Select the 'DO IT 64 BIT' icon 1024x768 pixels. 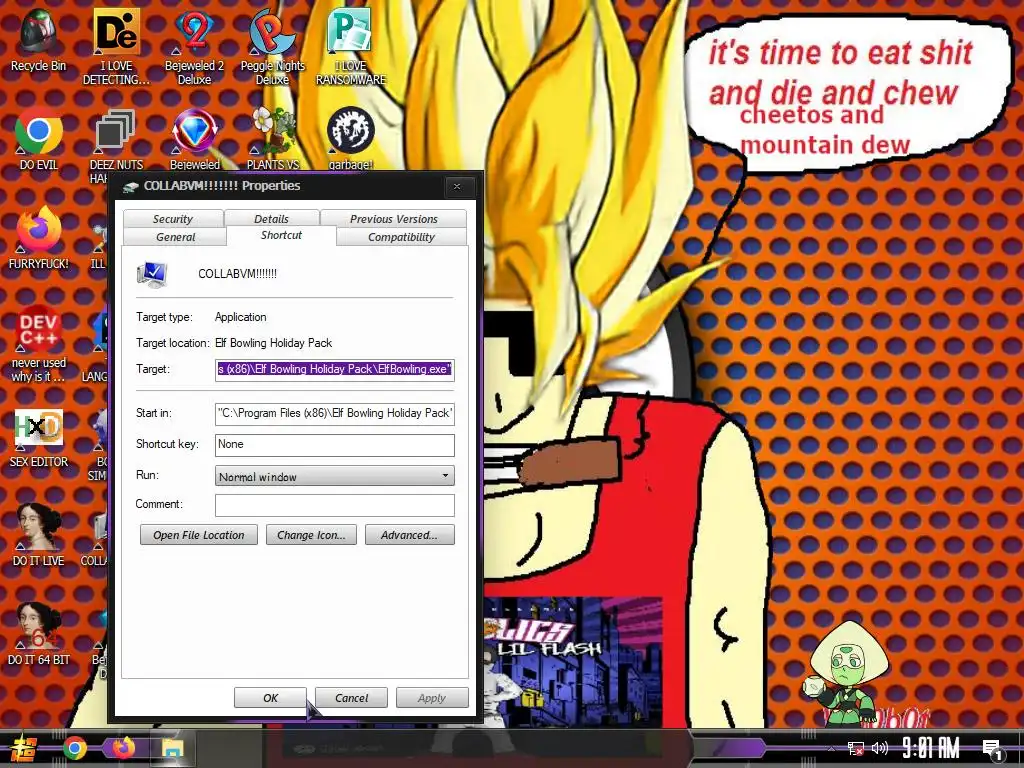point(39,633)
